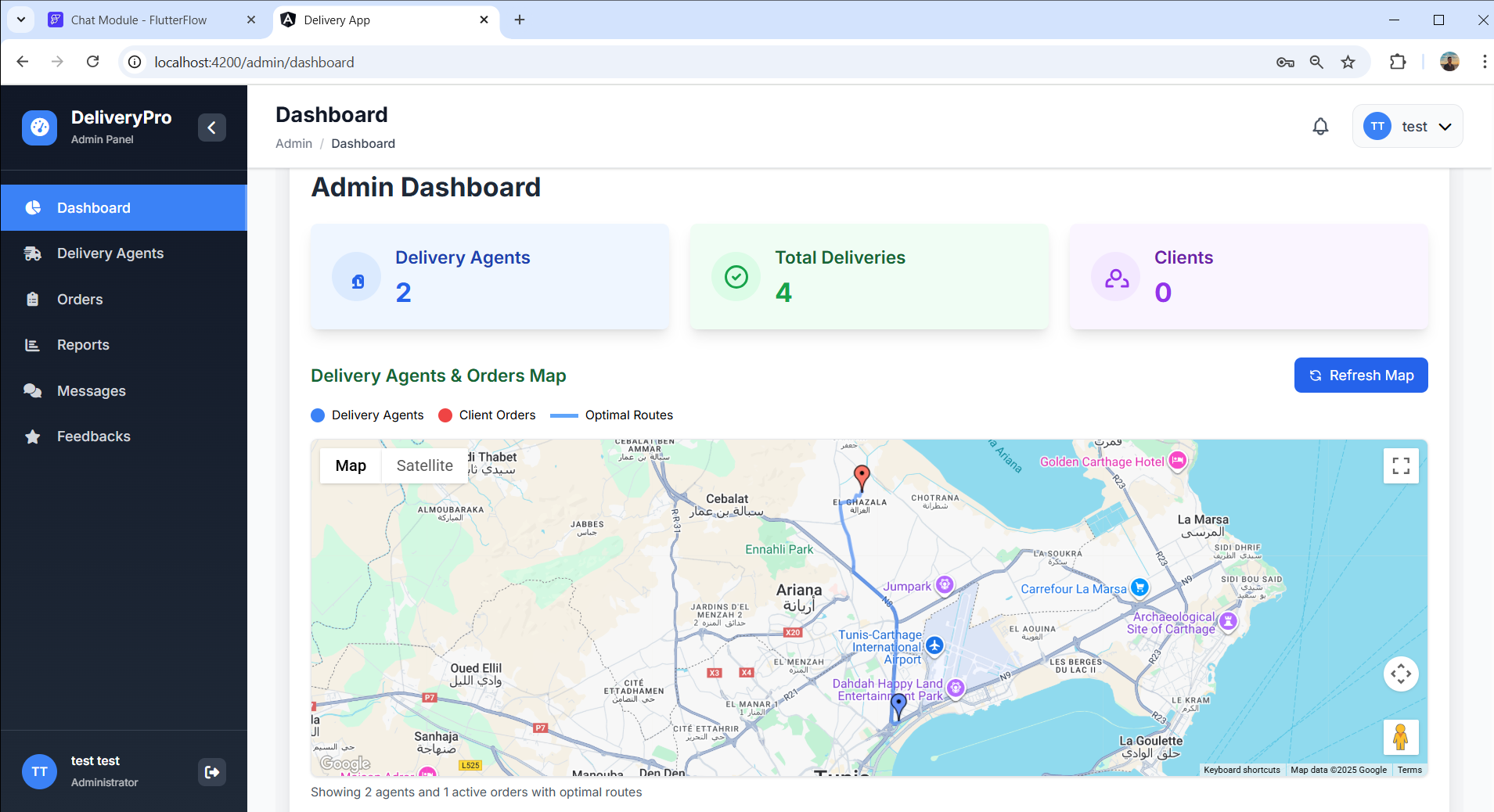Click the red client order marker
The height and width of the screenshot is (812, 1494).
coord(862,476)
